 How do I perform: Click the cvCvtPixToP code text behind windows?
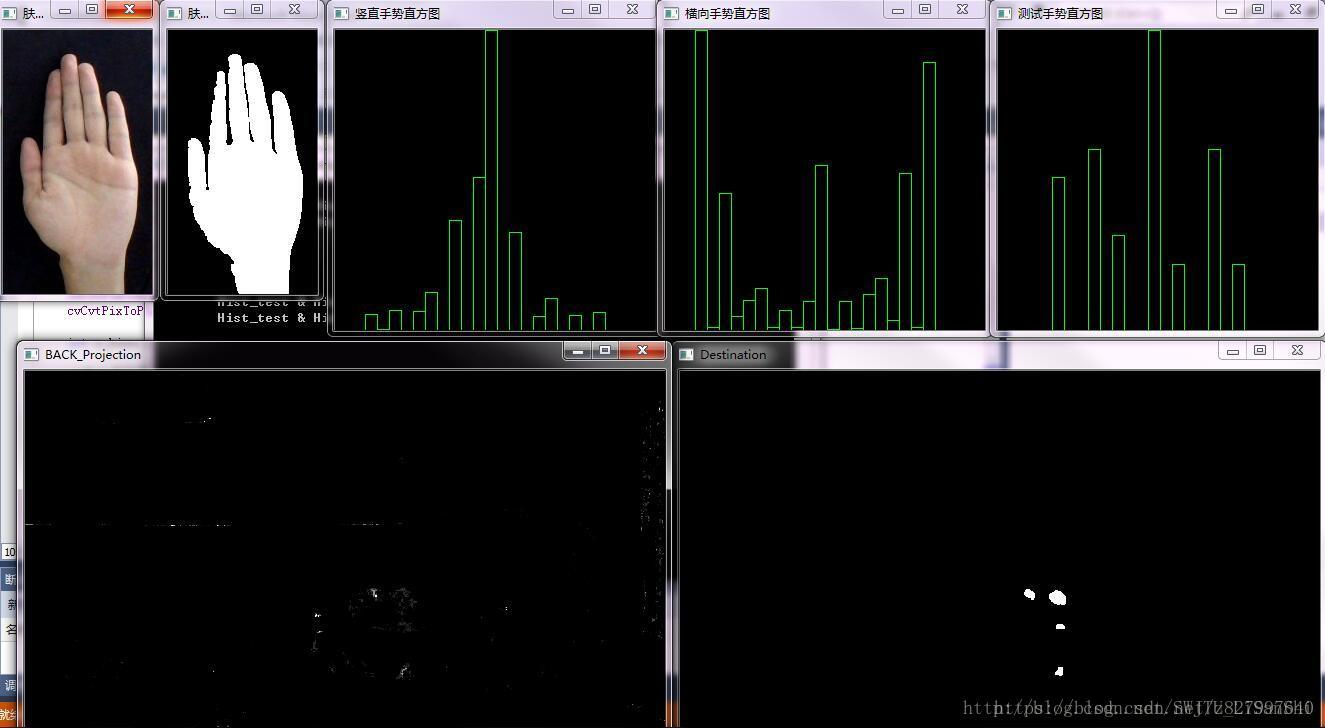105,310
